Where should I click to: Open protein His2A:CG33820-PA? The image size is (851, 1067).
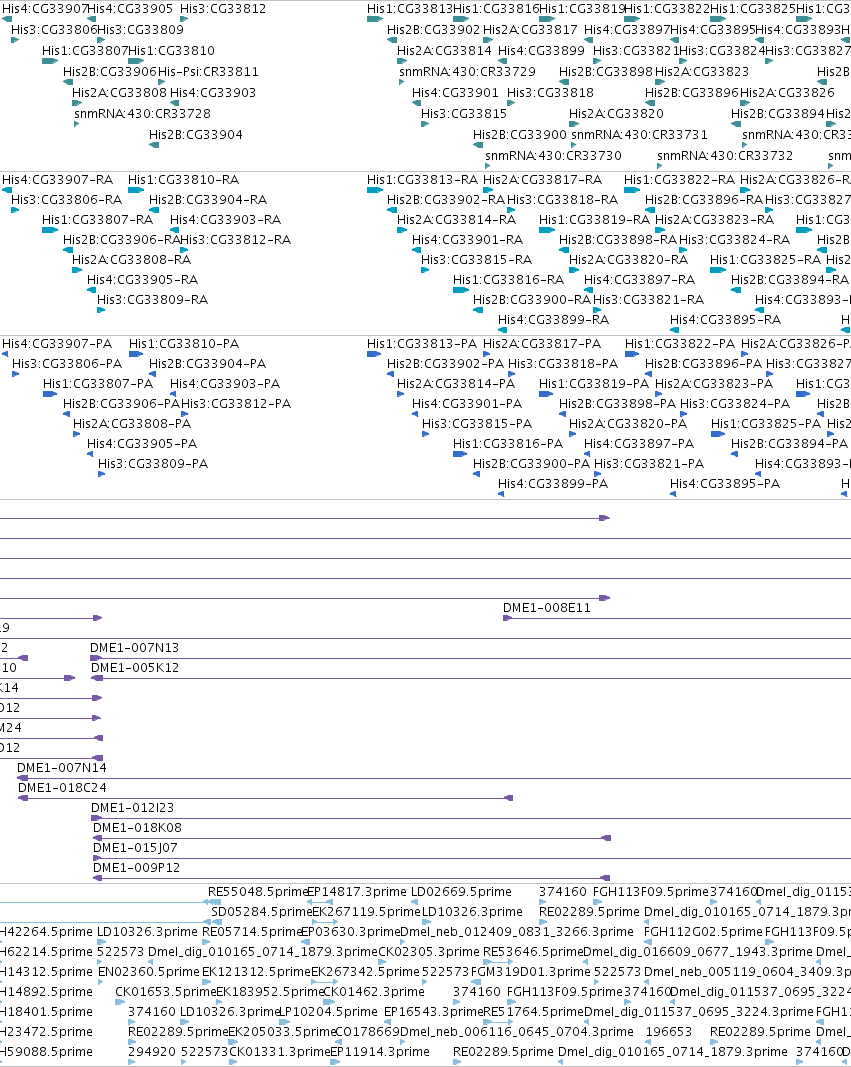click(x=628, y=424)
